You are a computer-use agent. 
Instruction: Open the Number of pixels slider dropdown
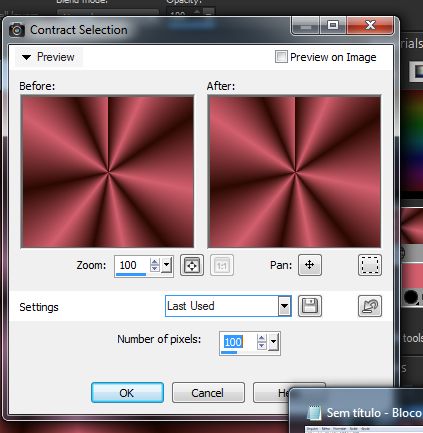273,342
